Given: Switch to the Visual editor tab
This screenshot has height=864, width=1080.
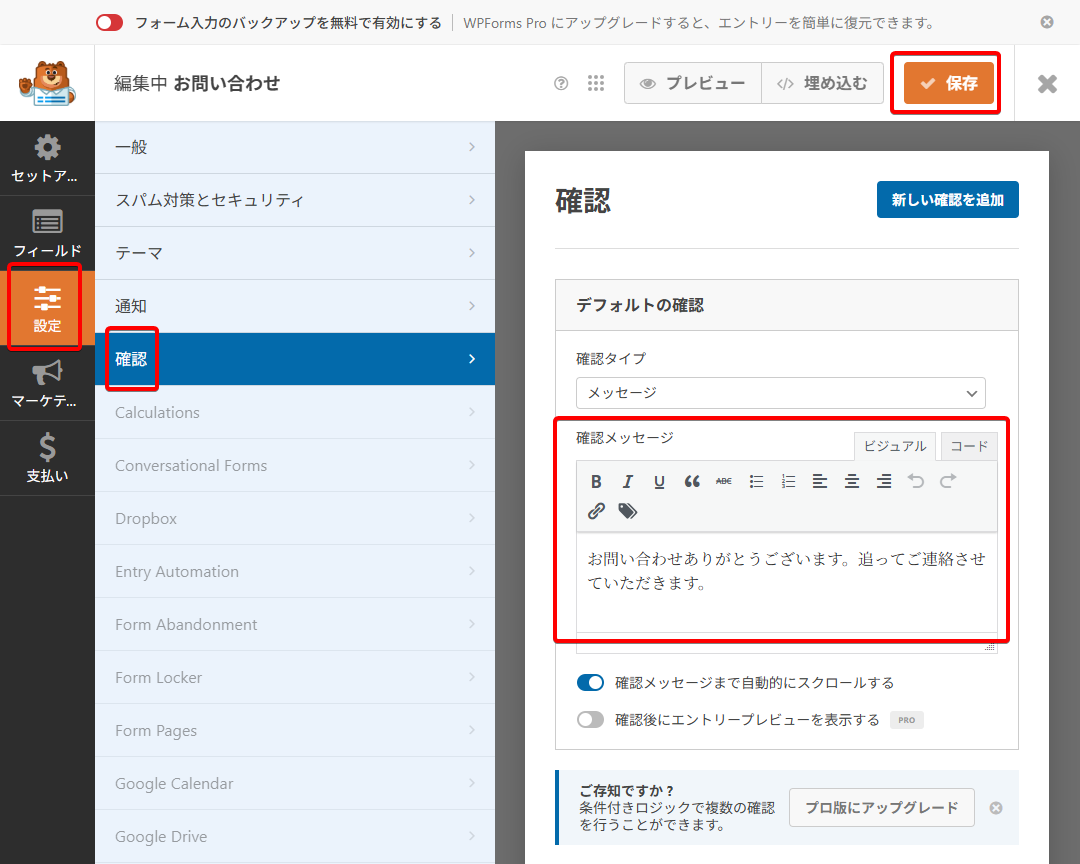Looking at the screenshot, I should 894,446.
